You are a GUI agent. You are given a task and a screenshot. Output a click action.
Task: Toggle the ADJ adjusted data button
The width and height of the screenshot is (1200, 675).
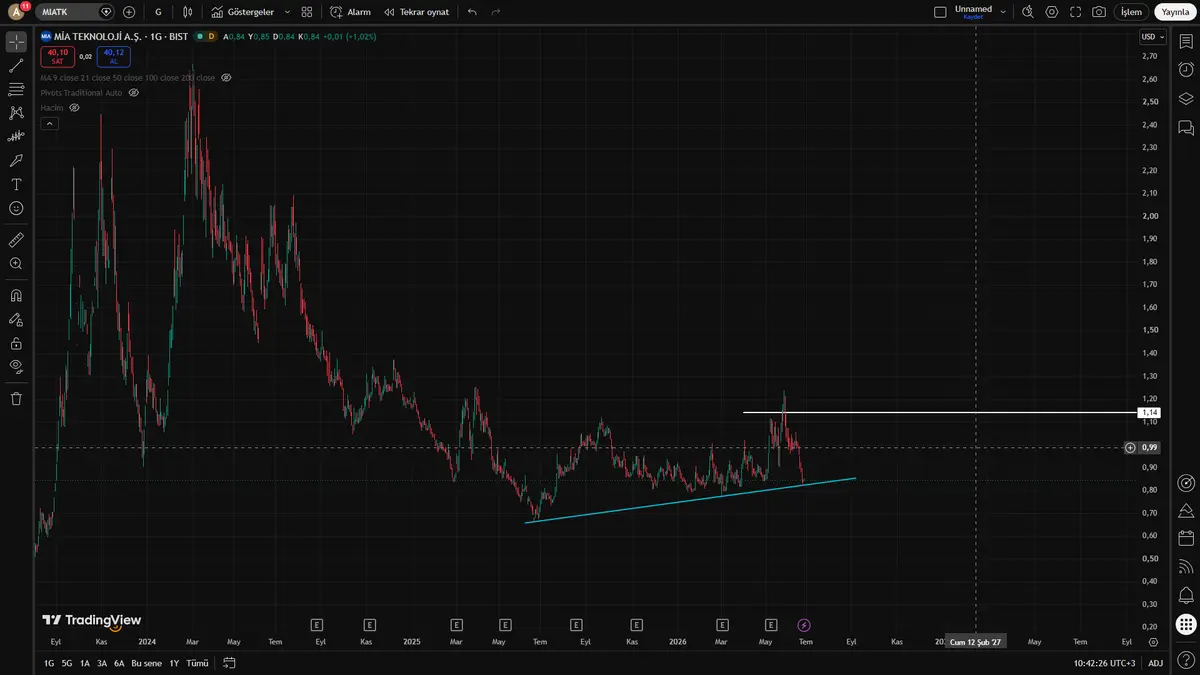[x=1155, y=663]
